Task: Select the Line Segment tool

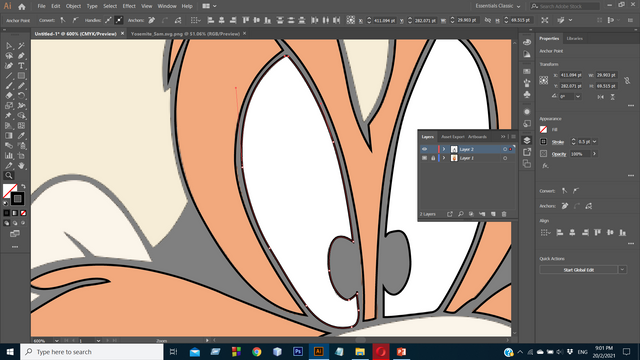Action: point(9,76)
